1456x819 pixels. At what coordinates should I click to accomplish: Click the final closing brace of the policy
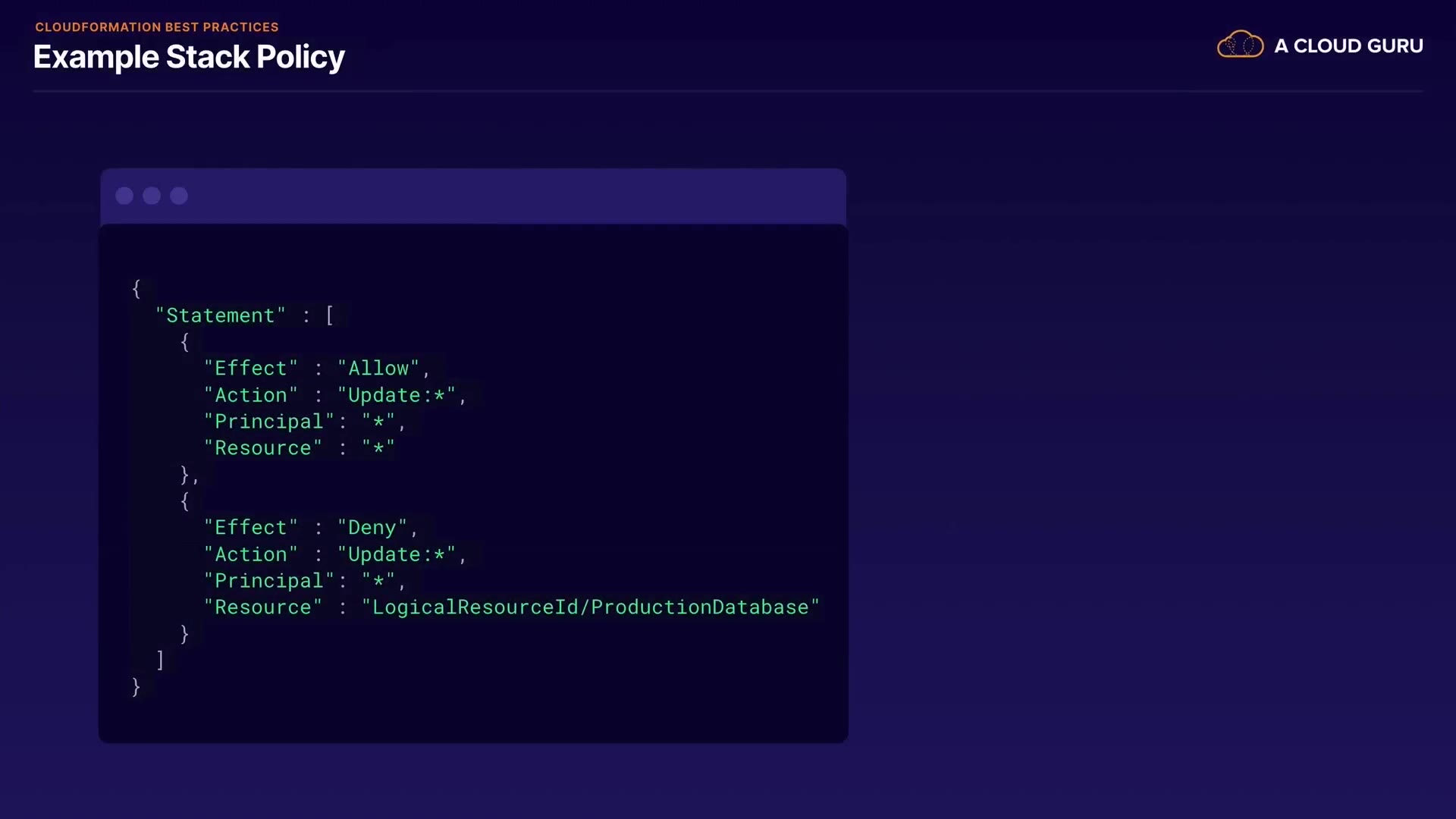click(x=136, y=687)
